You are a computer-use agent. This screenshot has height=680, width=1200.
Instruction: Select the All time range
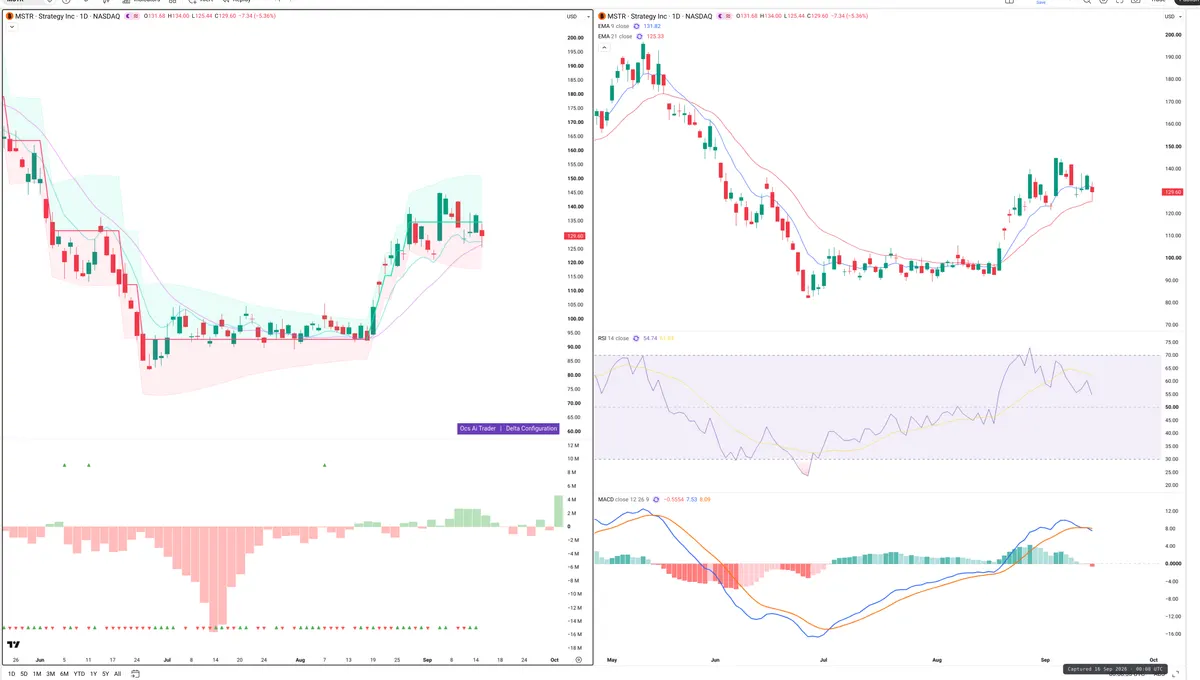(117, 674)
